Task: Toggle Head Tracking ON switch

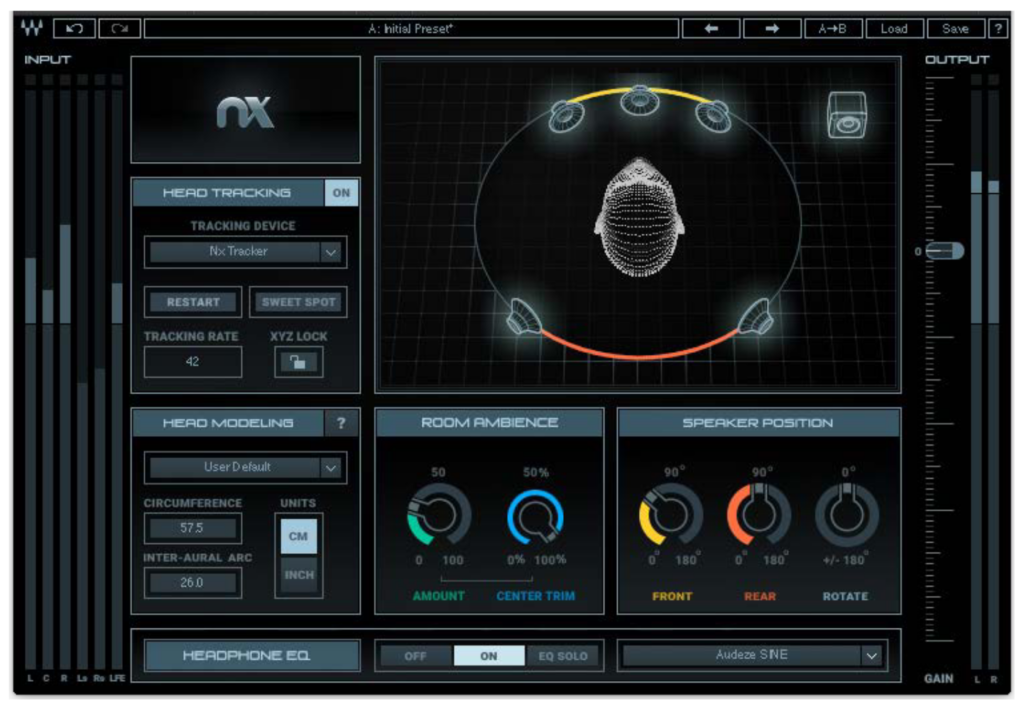Action: pyautogui.click(x=341, y=193)
